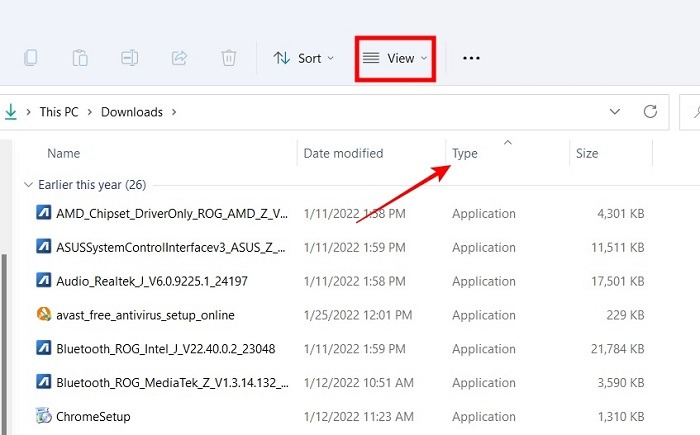
Task: Click Downloads in the breadcrumb path
Action: [x=132, y=112]
